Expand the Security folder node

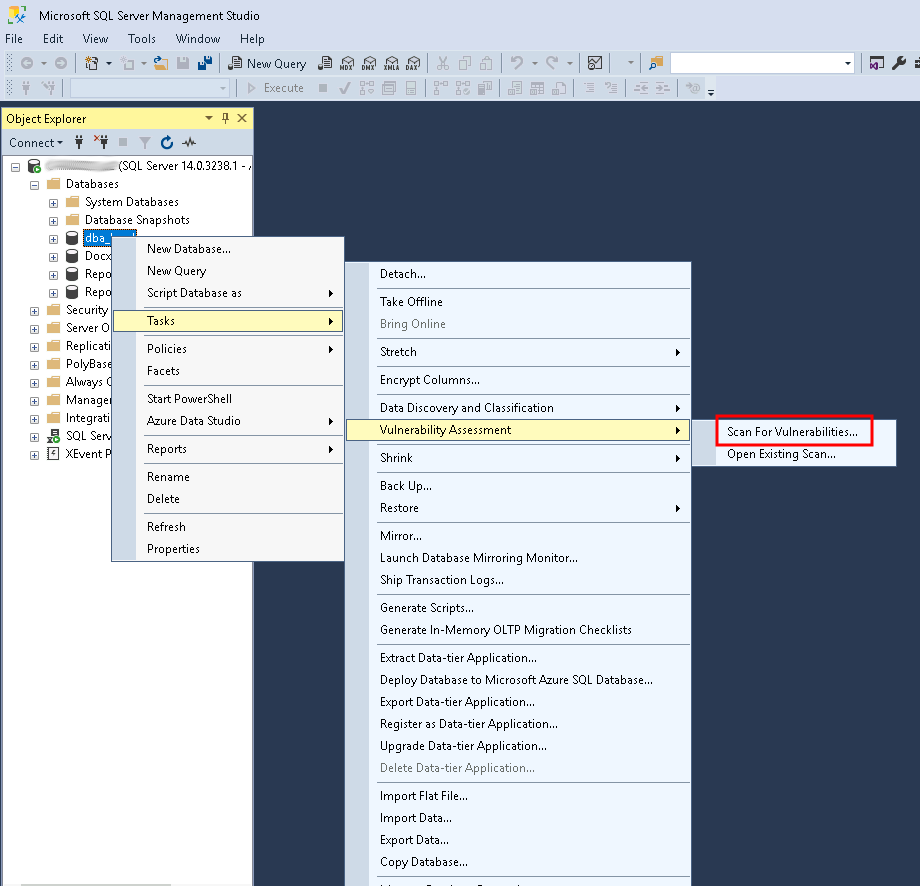pyautogui.click(x=35, y=311)
